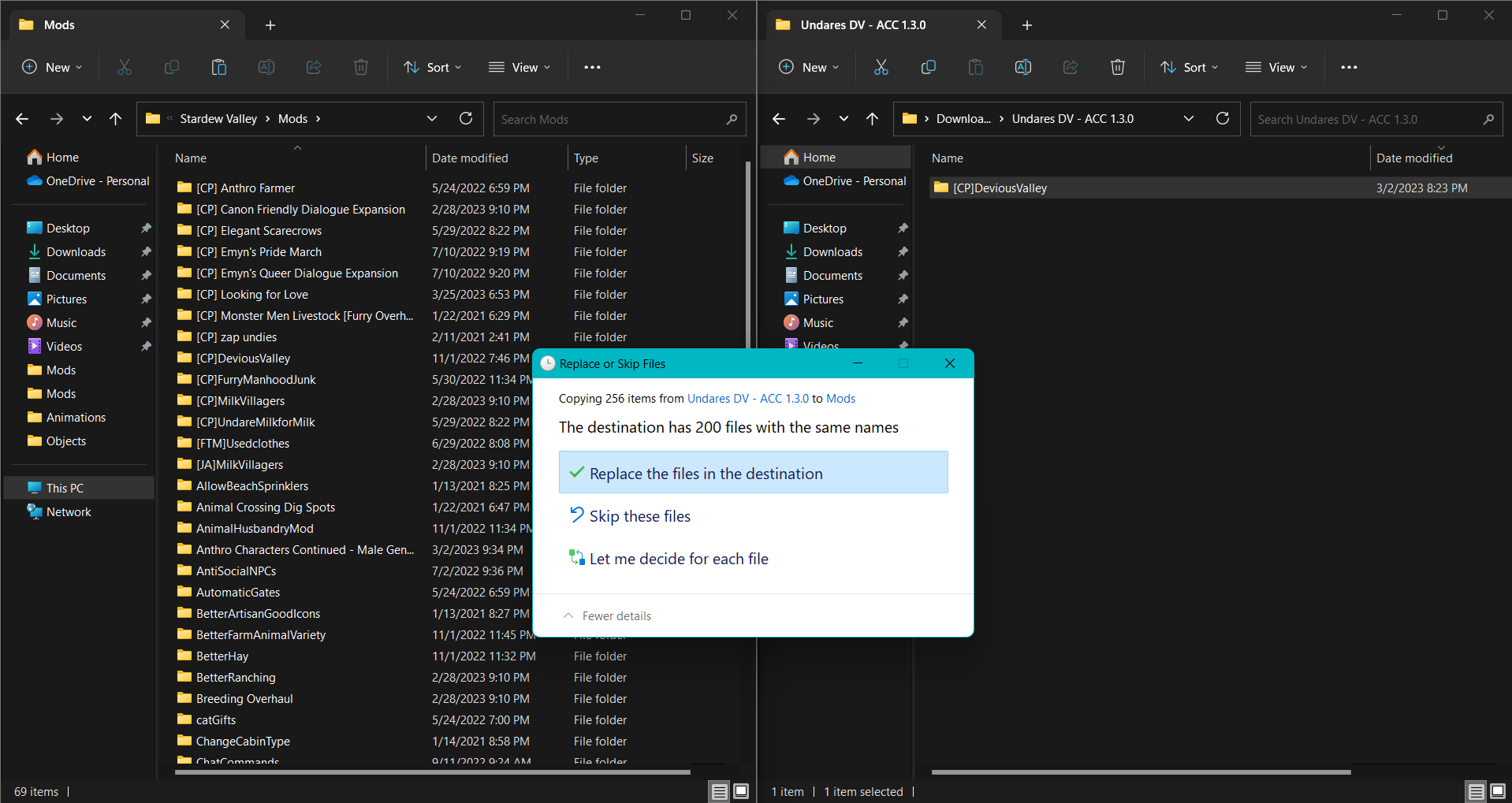Click the Copy icon in Mods window toolbar
The image size is (1512, 803).
(x=172, y=68)
